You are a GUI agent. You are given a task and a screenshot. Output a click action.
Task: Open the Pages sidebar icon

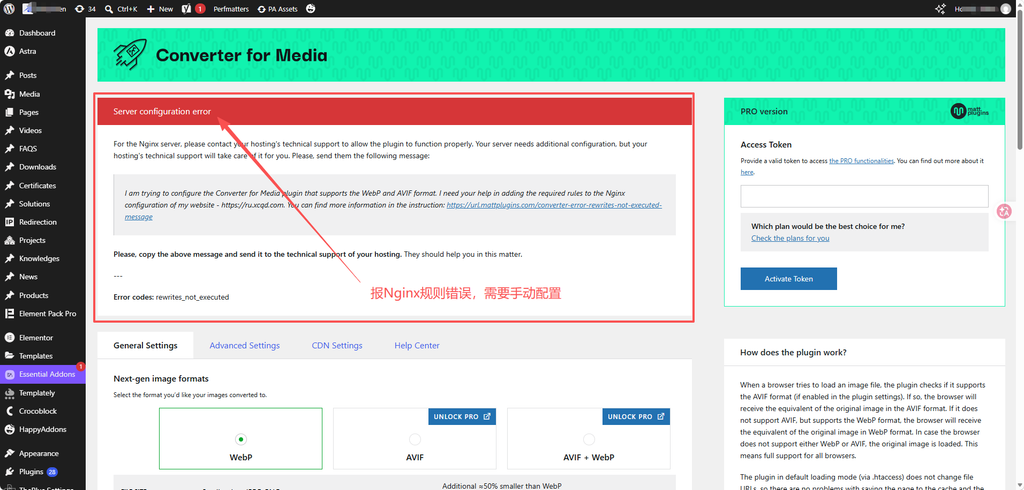coord(9,112)
